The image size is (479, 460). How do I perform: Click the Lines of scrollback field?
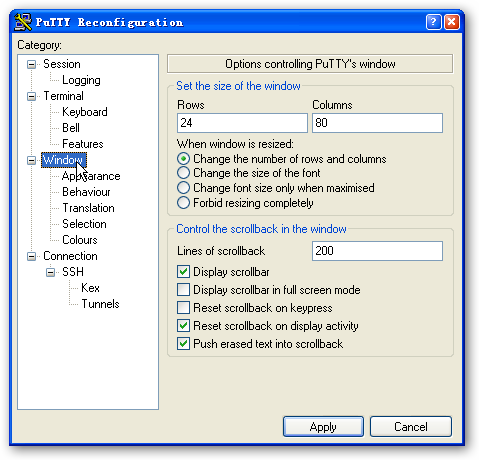[x=377, y=251]
